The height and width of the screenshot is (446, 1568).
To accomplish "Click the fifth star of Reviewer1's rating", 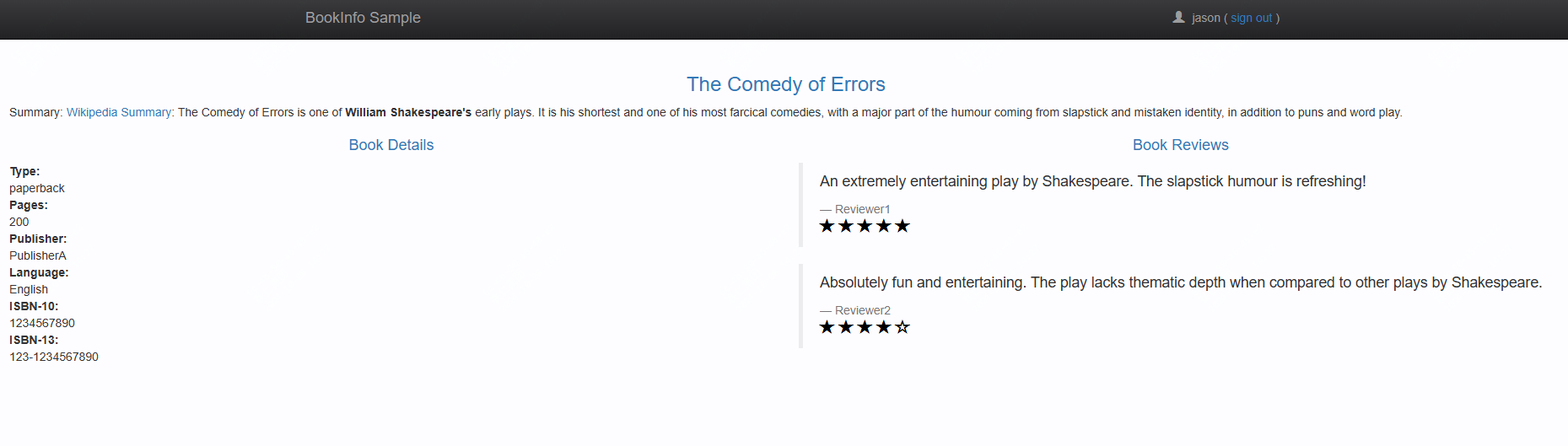I will pos(903,226).
